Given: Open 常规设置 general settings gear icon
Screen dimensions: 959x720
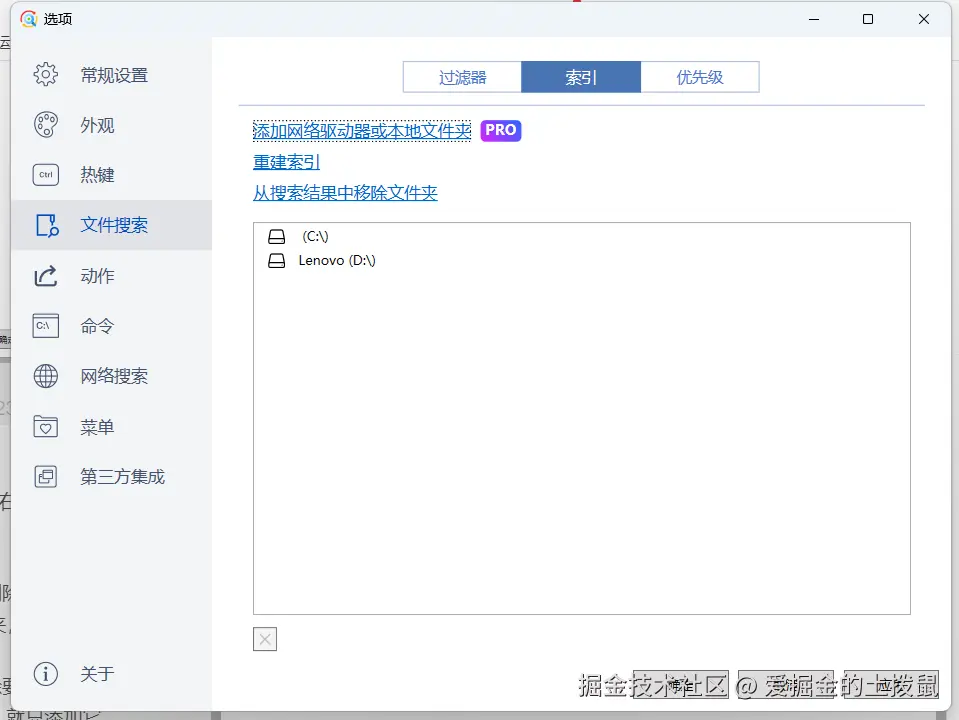Looking at the screenshot, I should [45, 75].
